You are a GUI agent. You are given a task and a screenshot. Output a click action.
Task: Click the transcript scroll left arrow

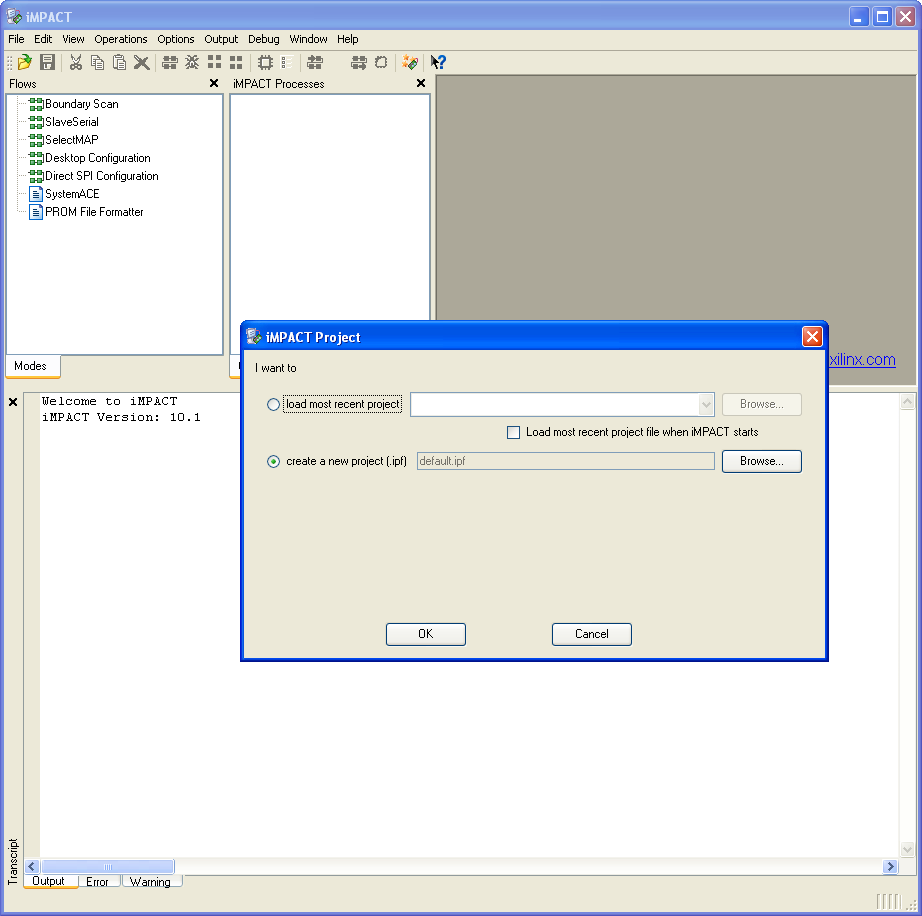(32, 867)
